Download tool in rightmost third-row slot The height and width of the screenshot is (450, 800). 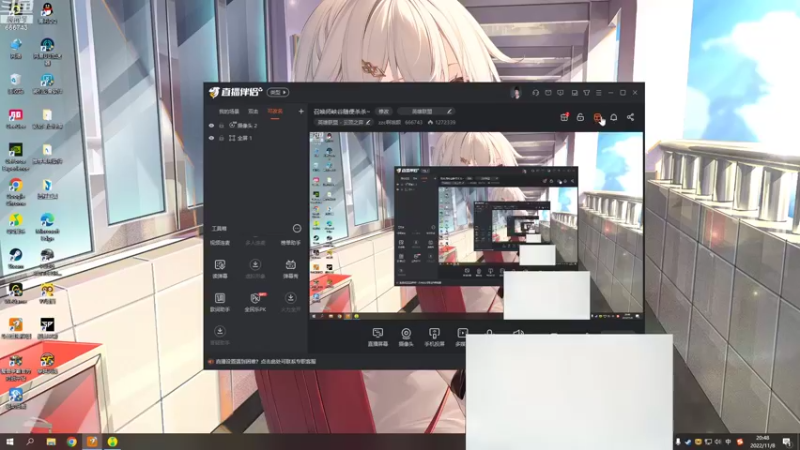tap(290, 302)
